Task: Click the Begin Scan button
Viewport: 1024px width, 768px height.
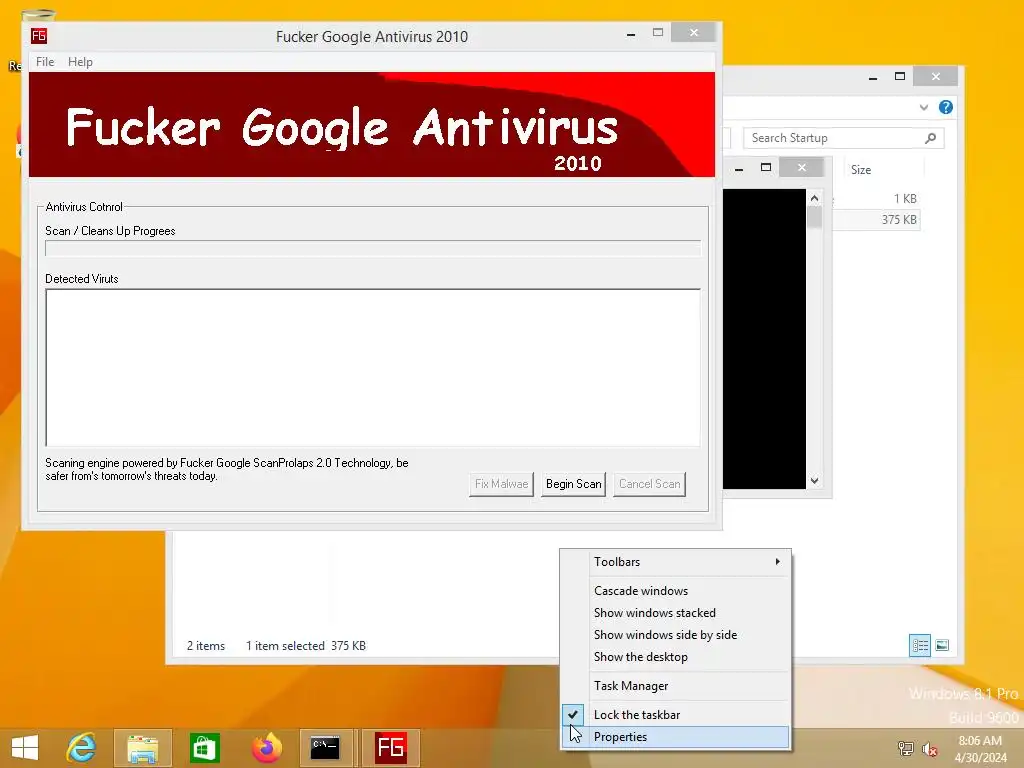Action: point(573,484)
